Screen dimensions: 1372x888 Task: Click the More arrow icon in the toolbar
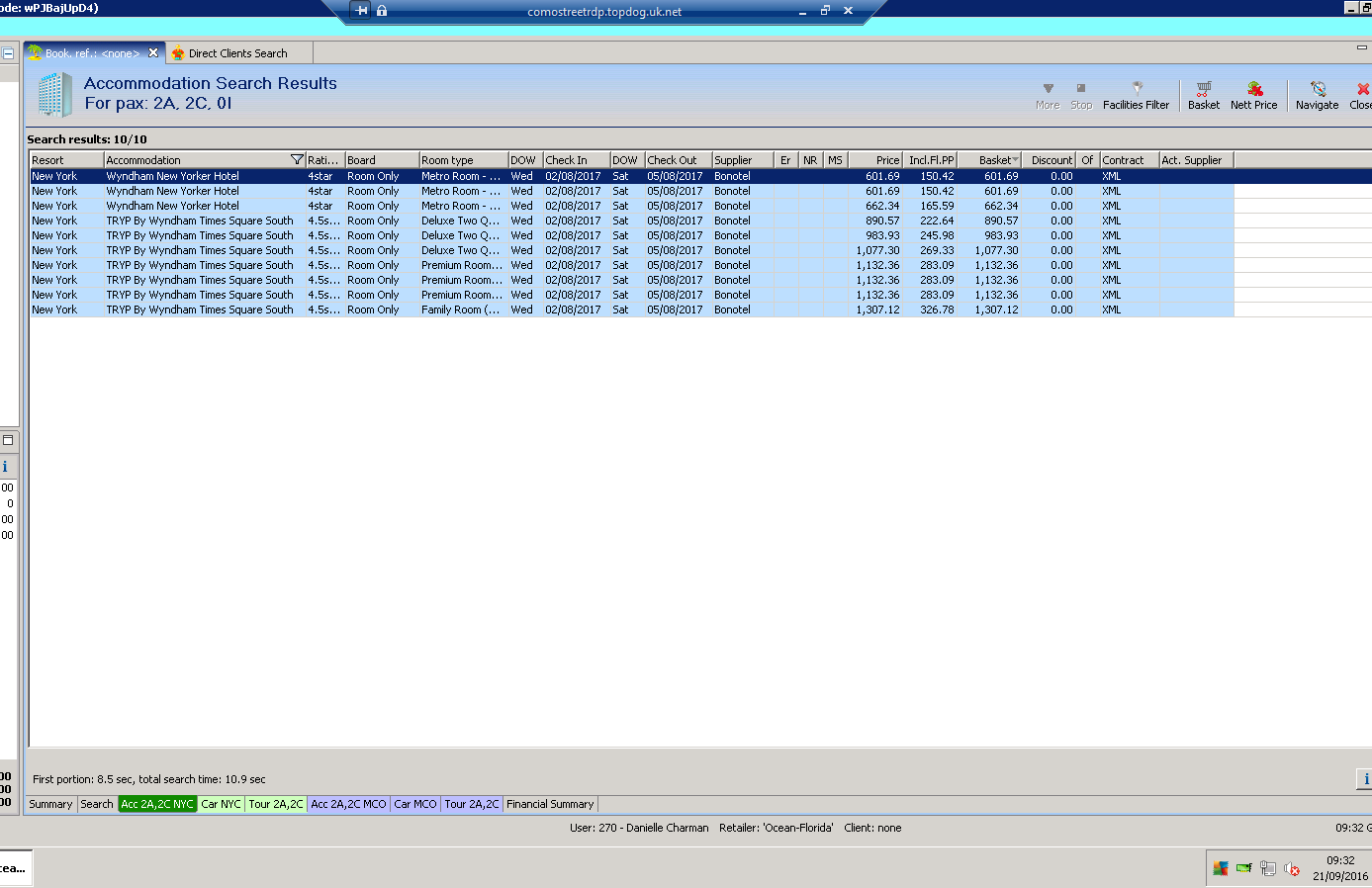pos(1048,89)
